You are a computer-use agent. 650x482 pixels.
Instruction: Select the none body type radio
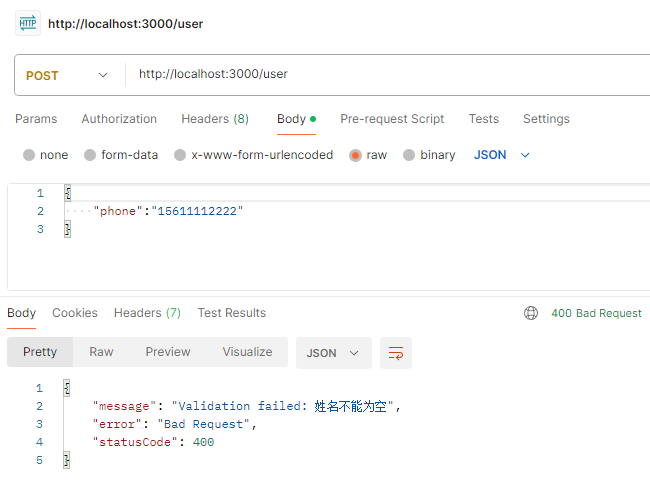[29, 155]
